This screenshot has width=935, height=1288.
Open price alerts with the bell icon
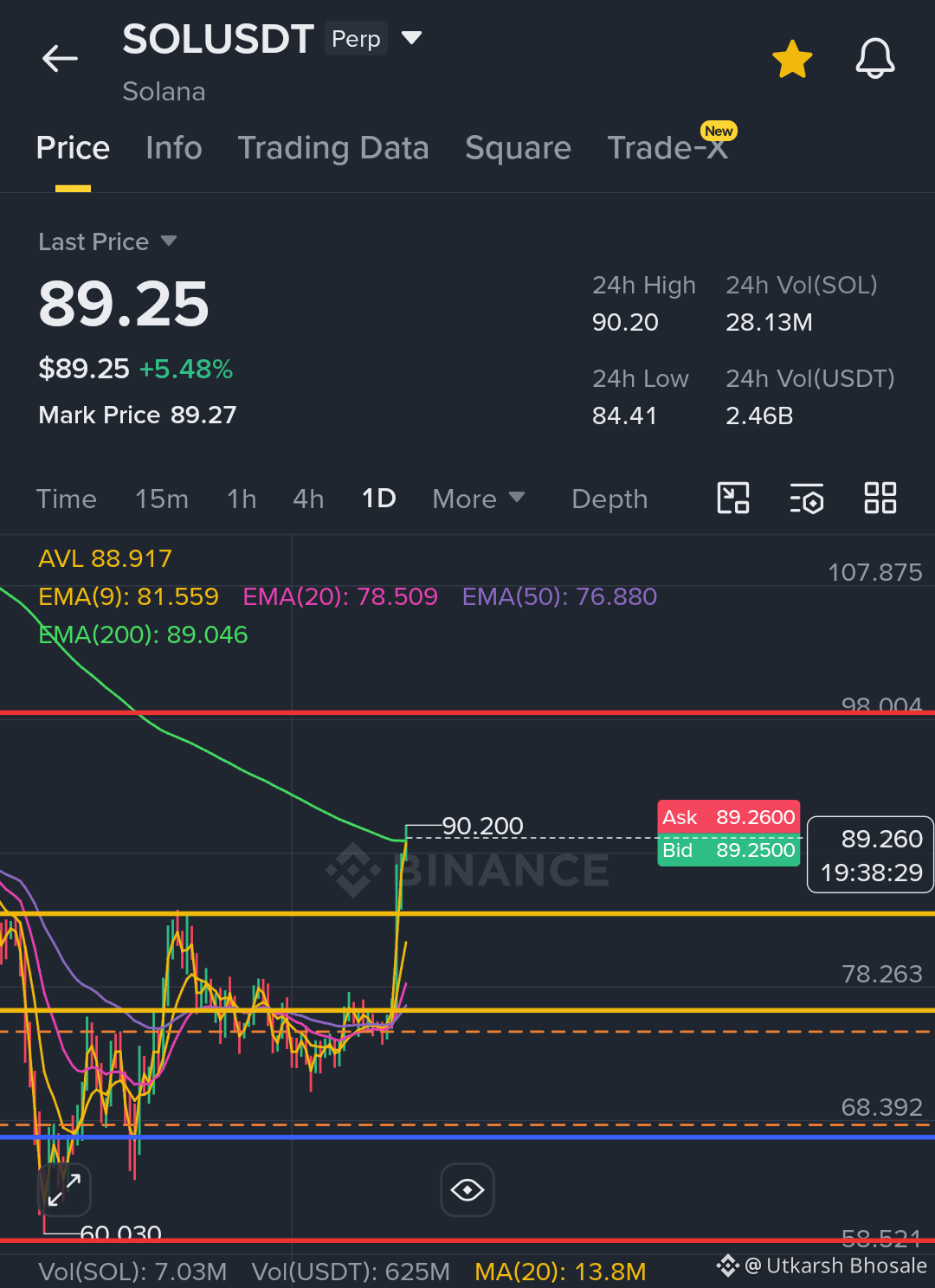pos(875,59)
